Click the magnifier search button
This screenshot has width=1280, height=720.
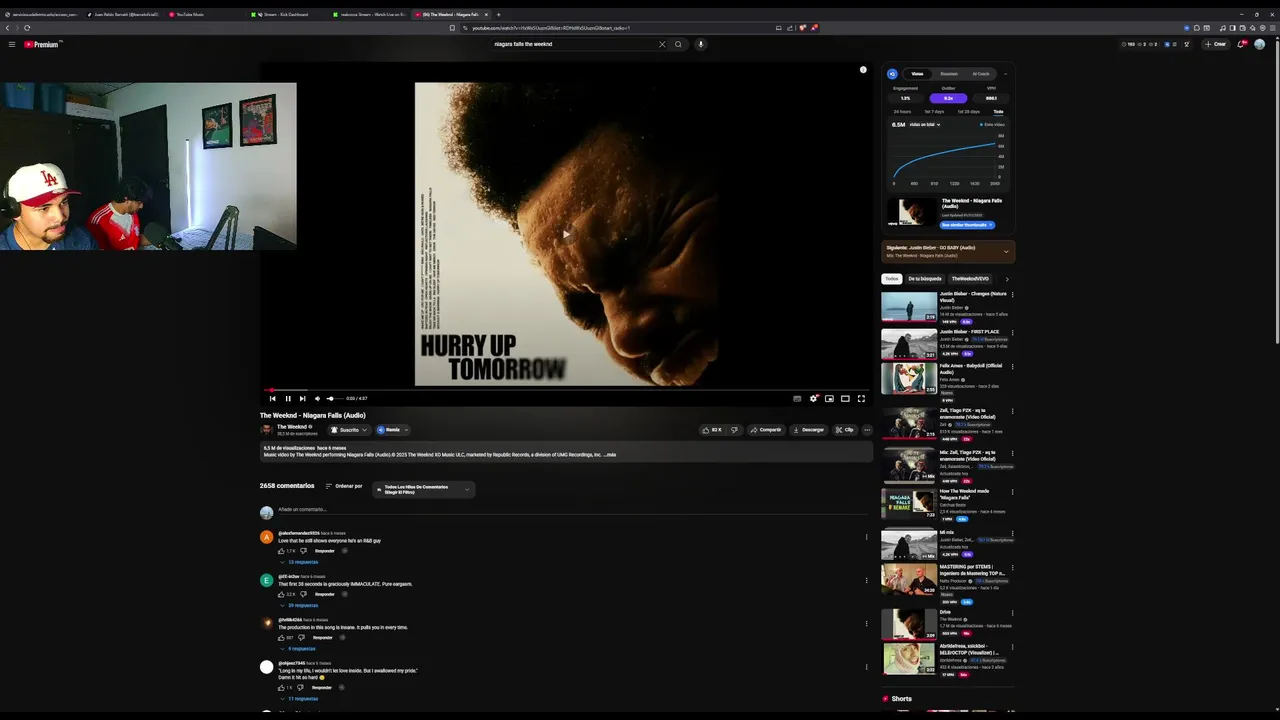point(678,44)
